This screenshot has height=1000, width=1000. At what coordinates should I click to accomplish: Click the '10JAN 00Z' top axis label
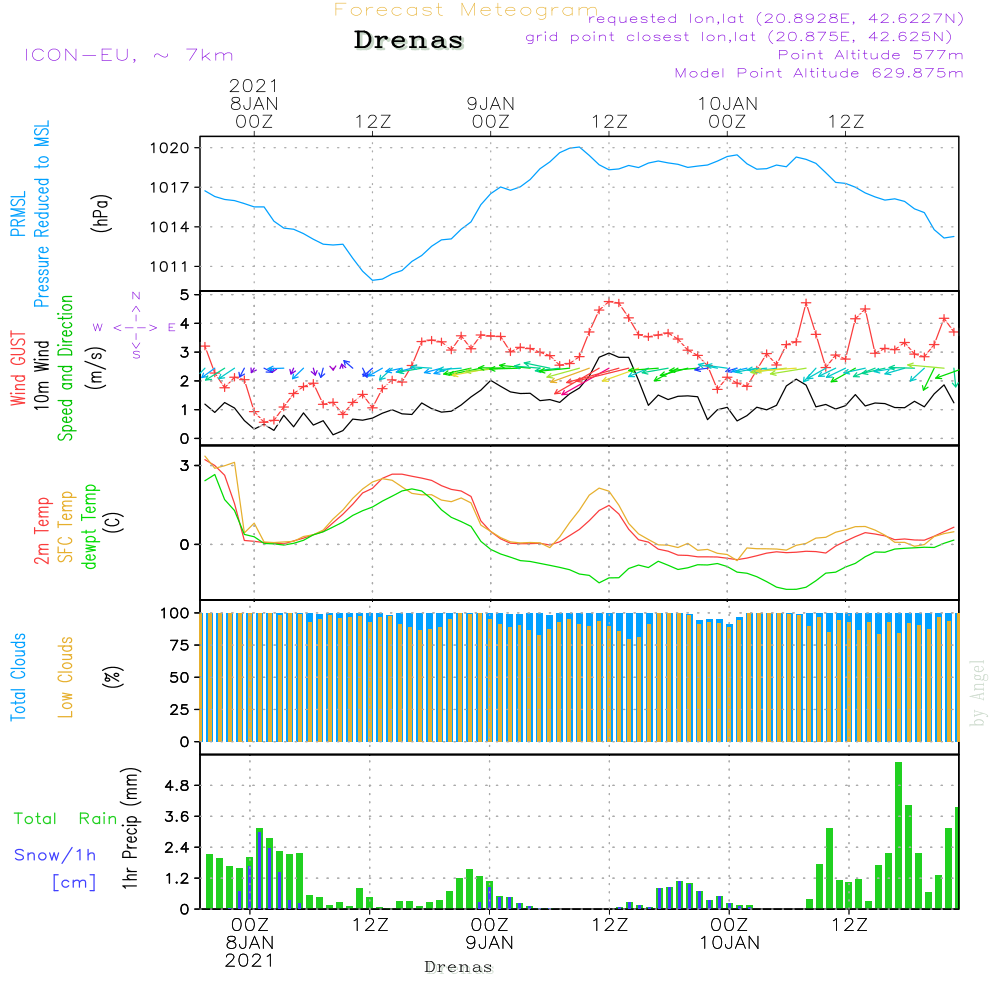pos(728,113)
